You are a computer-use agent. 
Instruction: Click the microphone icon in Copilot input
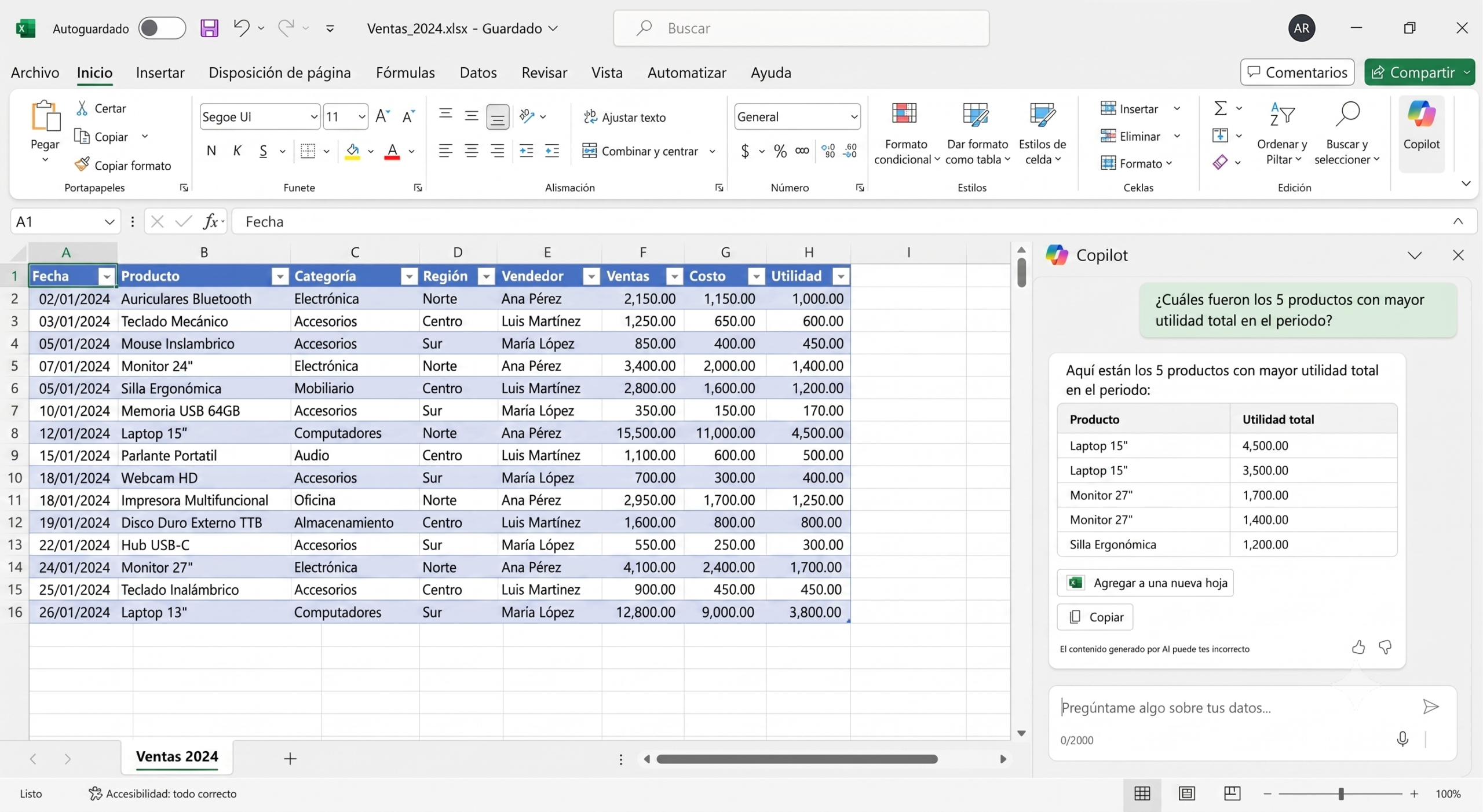pos(1402,738)
